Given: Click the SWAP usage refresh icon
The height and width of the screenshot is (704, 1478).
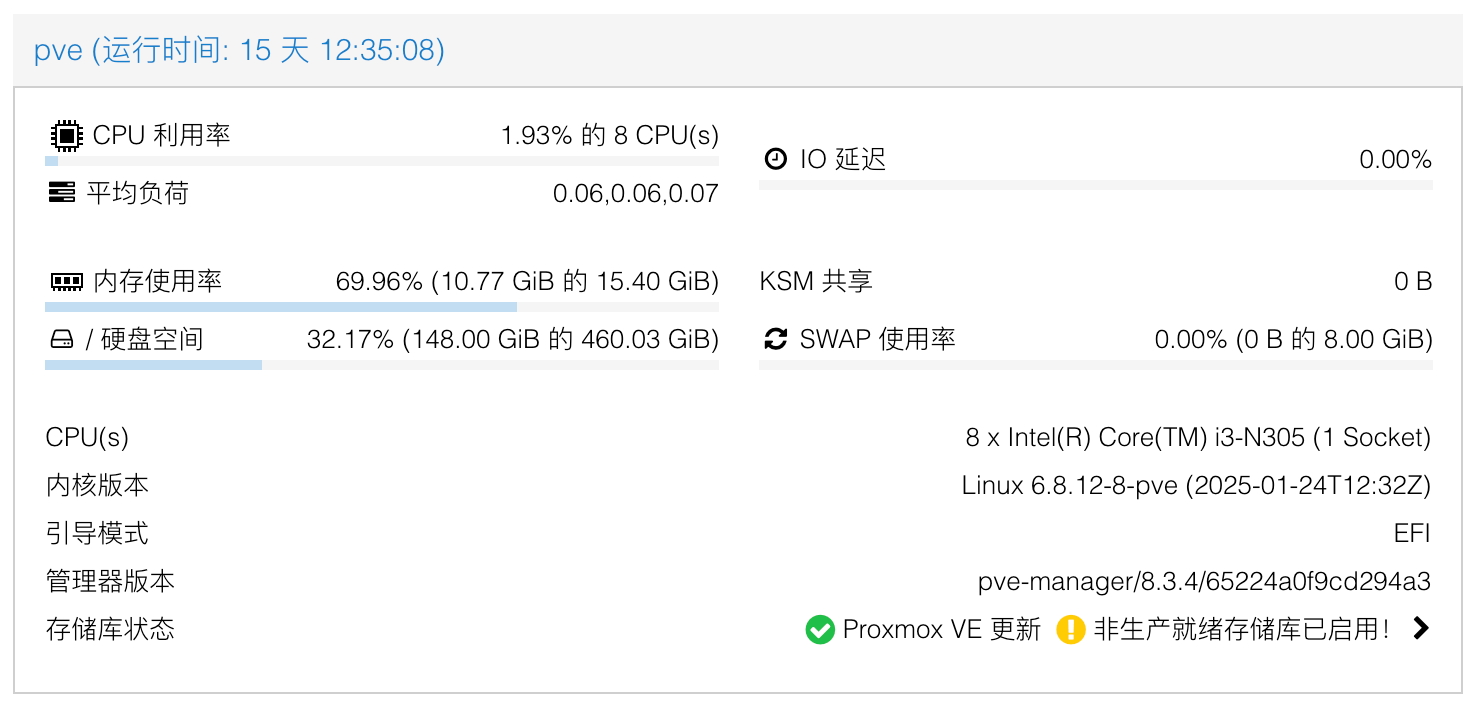Looking at the screenshot, I should click(x=775, y=339).
